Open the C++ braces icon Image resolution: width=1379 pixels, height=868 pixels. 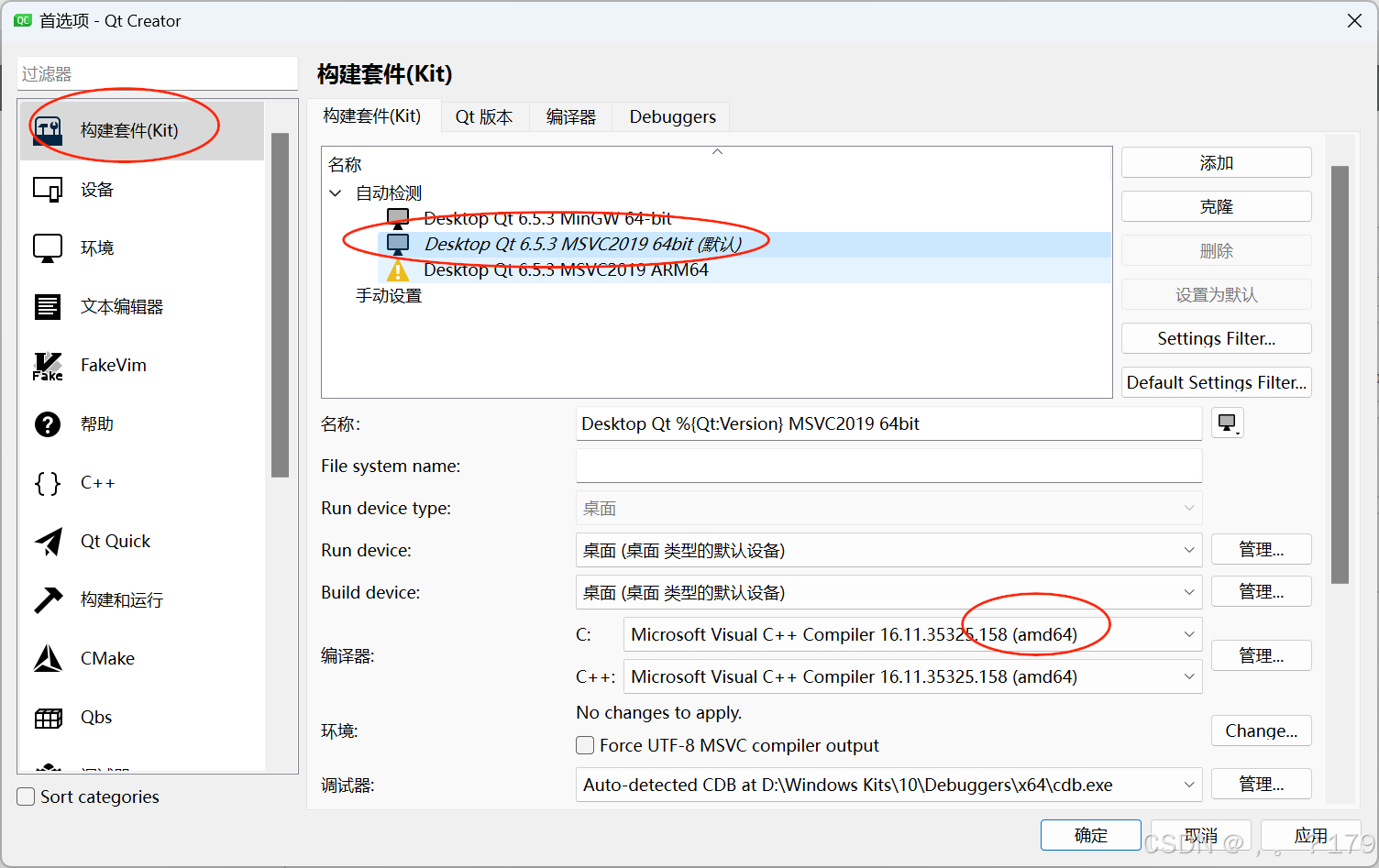point(48,483)
